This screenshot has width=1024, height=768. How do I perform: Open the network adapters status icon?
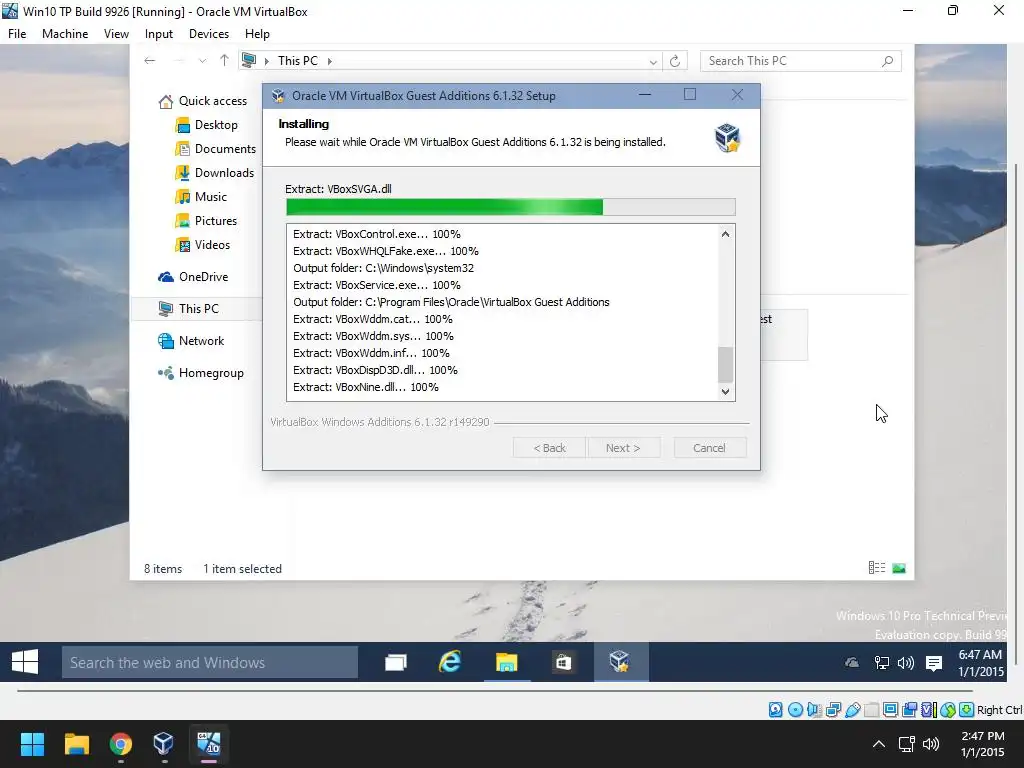833,710
